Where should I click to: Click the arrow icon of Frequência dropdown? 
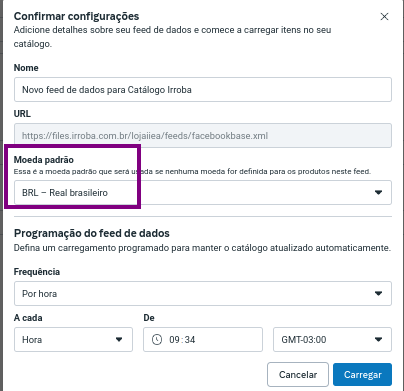coord(378,293)
